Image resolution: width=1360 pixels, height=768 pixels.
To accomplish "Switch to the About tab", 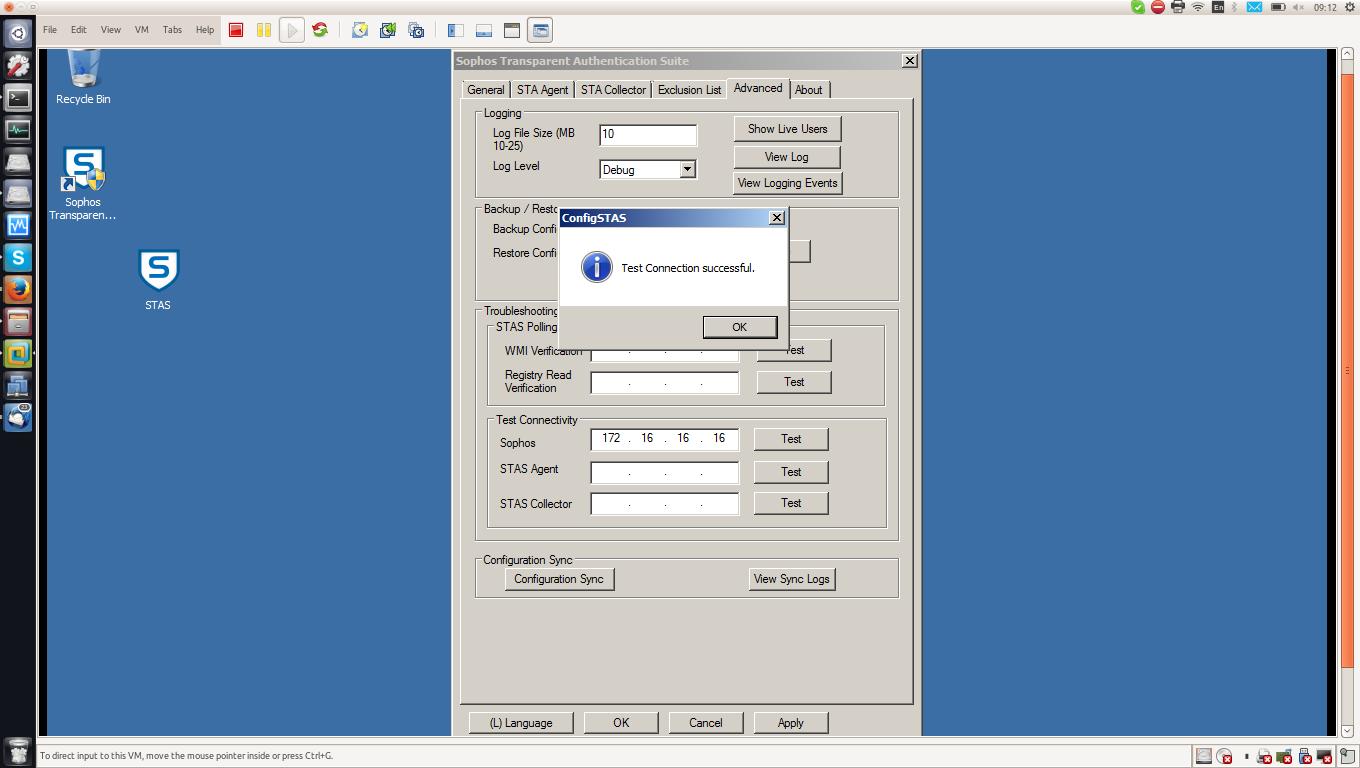I will (x=809, y=90).
